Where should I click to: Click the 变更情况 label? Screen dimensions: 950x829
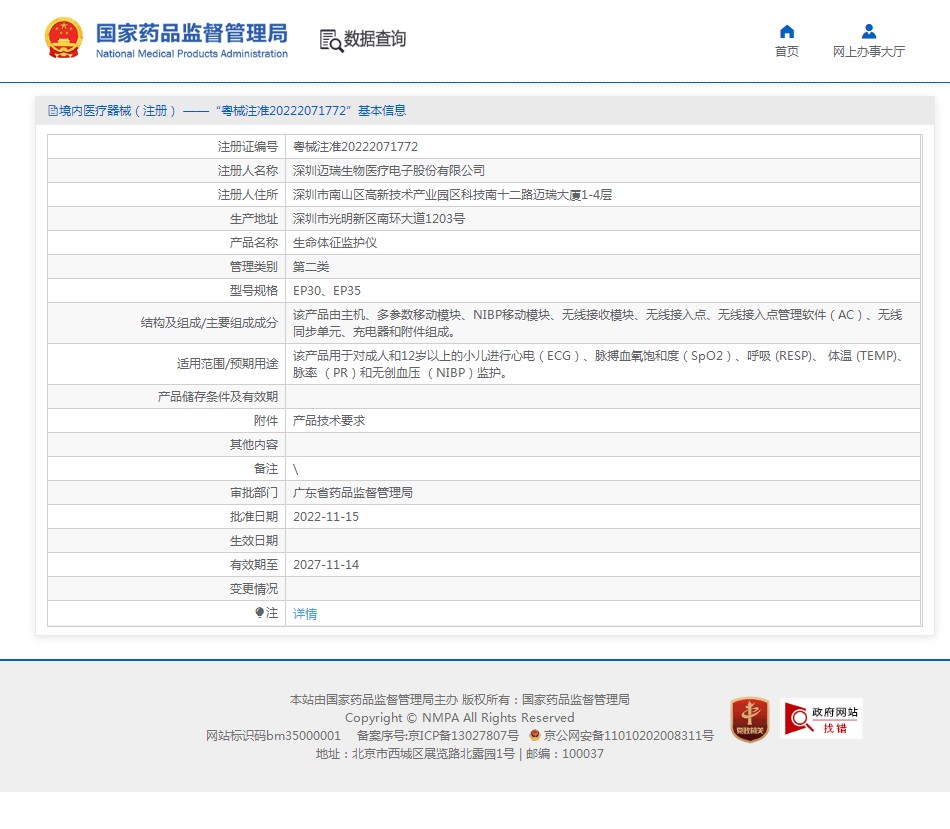[x=254, y=589]
